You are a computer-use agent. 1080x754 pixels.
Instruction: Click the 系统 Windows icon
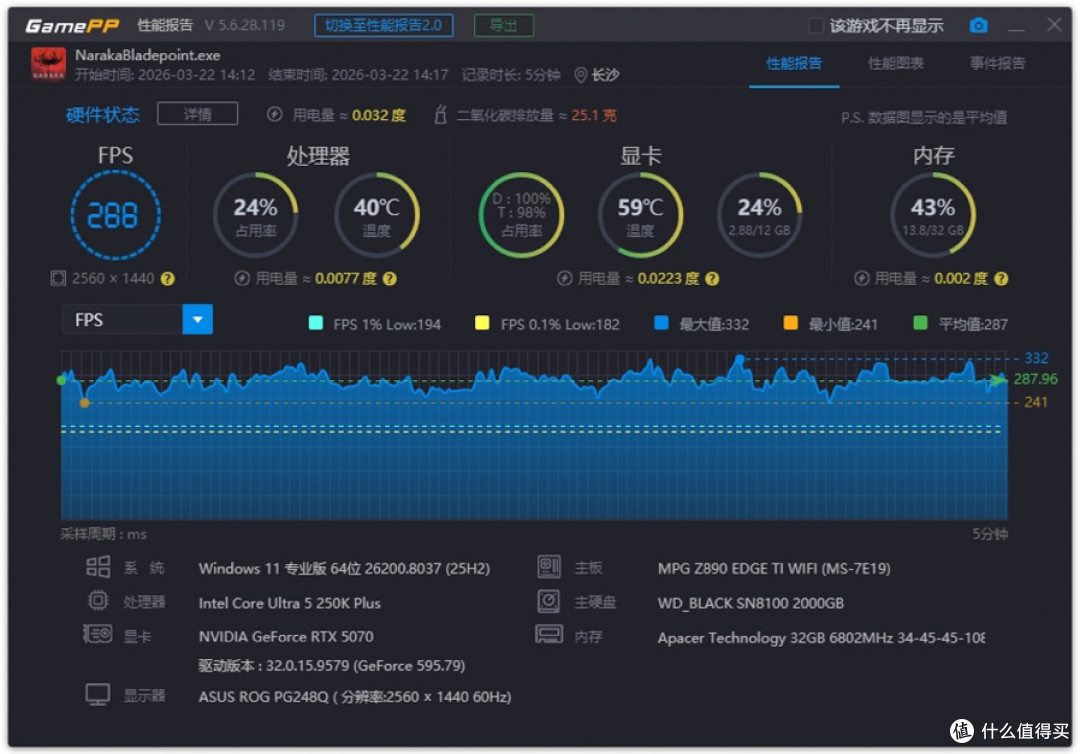pos(98,567)
